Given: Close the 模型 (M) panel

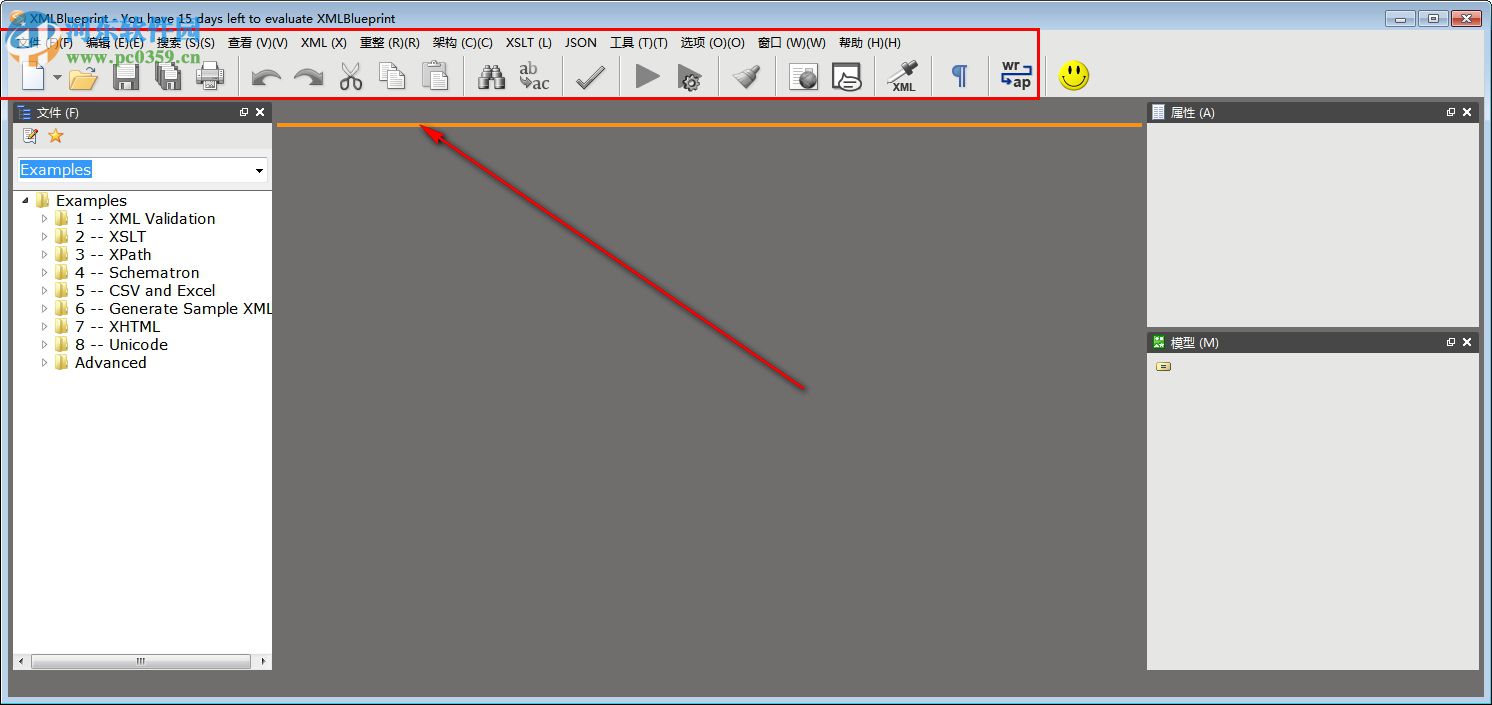Looking at the screenshot, I should (1467, 343).
